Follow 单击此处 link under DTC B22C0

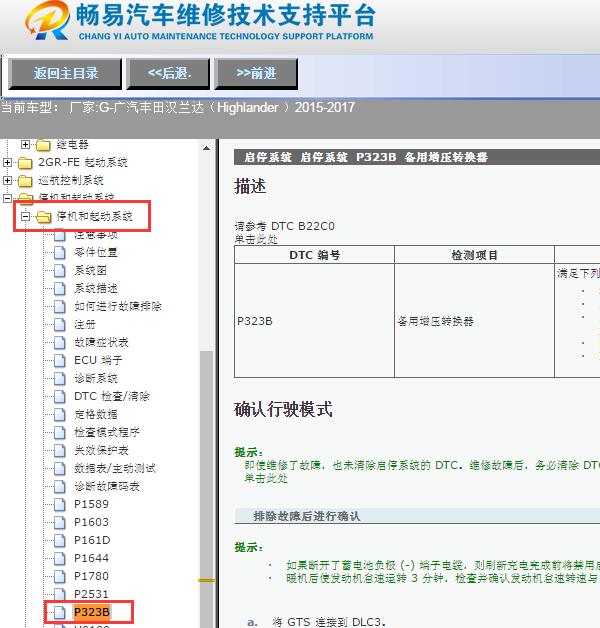pos(256,240)
